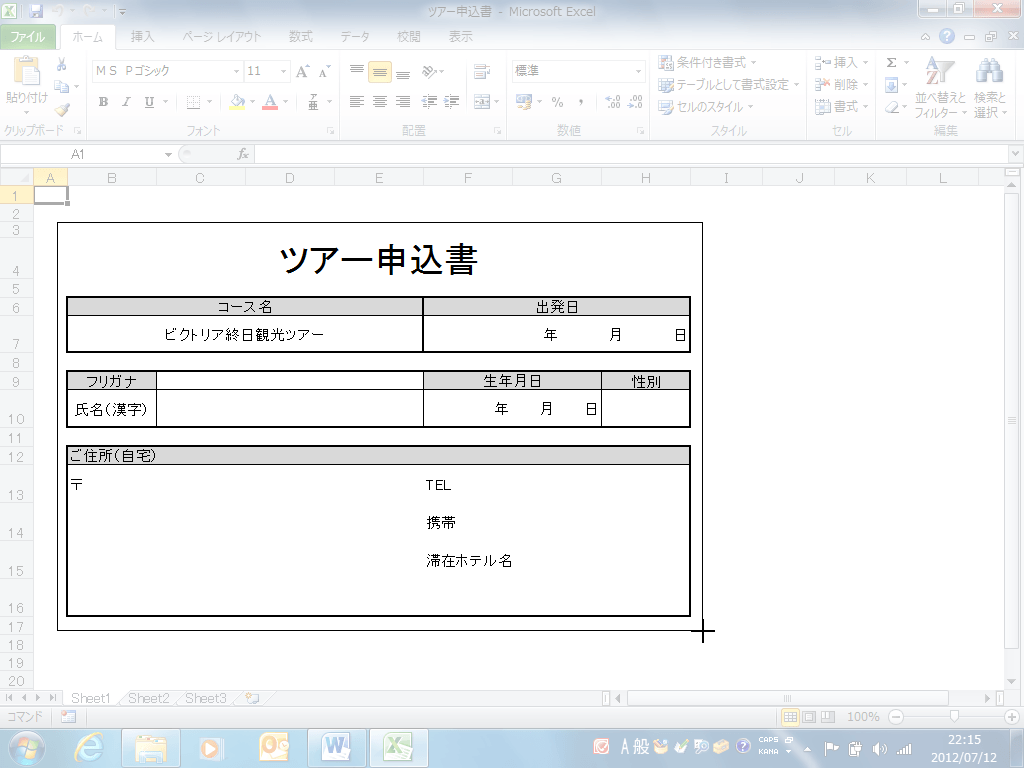Switch to the 挿入 ribbon tab
1024x768 pixels.
(143, 37)
